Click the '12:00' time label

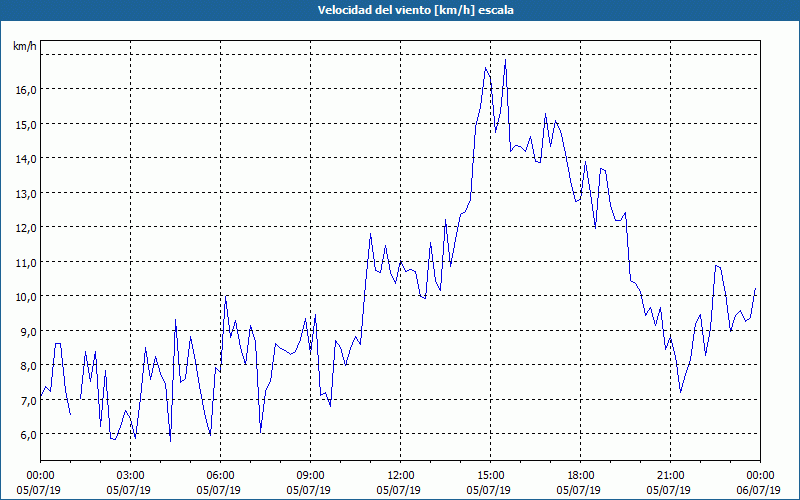(401, 476)
